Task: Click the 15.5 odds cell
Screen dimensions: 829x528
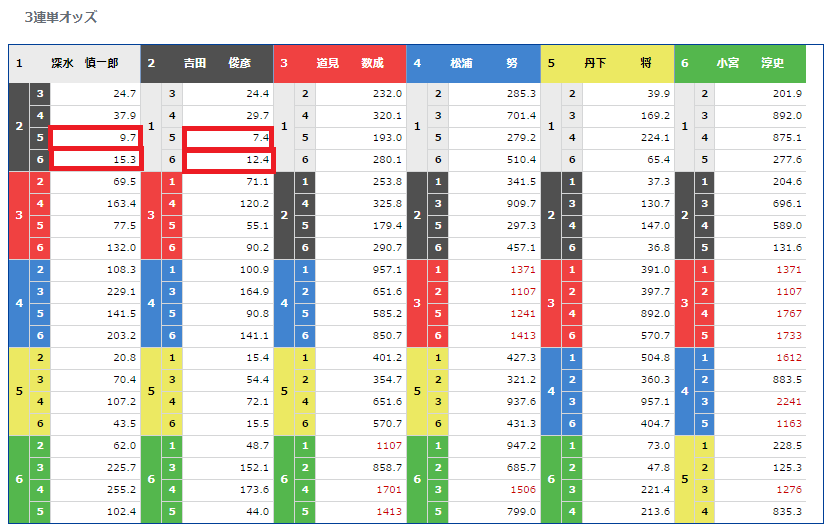Action: [228, 424]
